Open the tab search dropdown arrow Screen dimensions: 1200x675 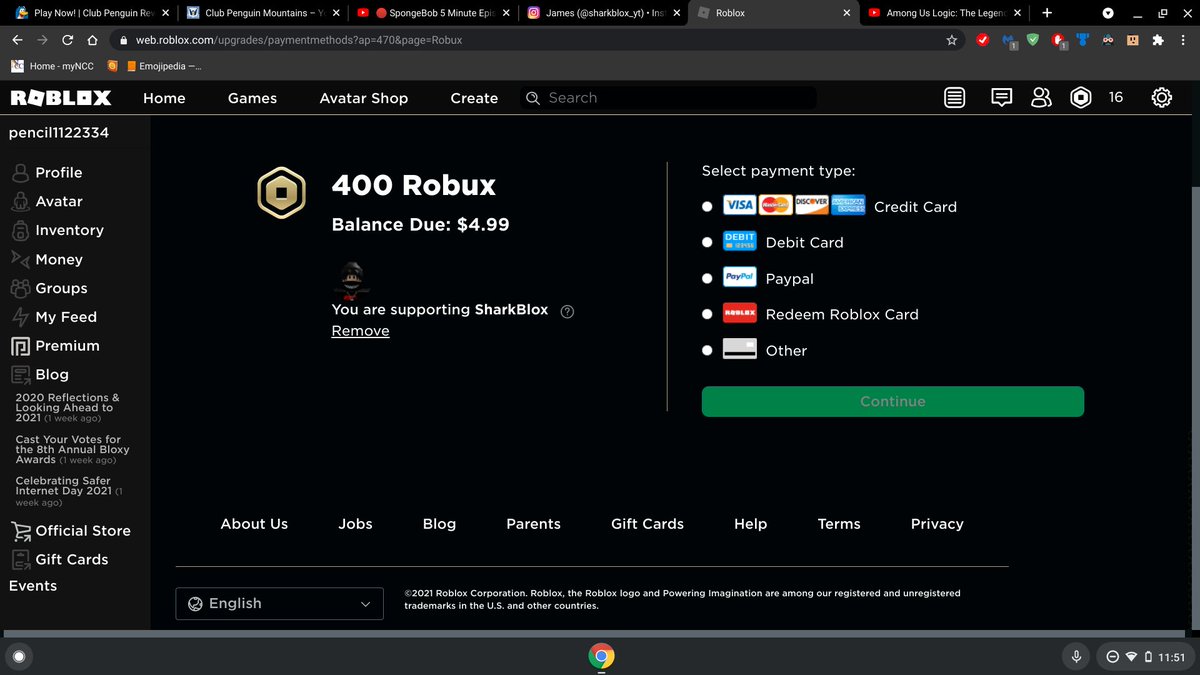tap(1108, 13)
